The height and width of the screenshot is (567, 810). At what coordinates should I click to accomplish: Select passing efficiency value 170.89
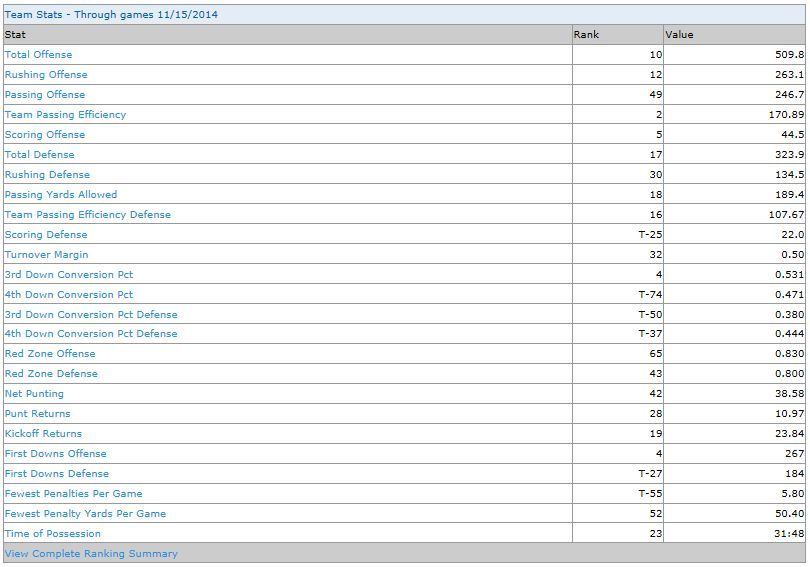click(786, 115)
